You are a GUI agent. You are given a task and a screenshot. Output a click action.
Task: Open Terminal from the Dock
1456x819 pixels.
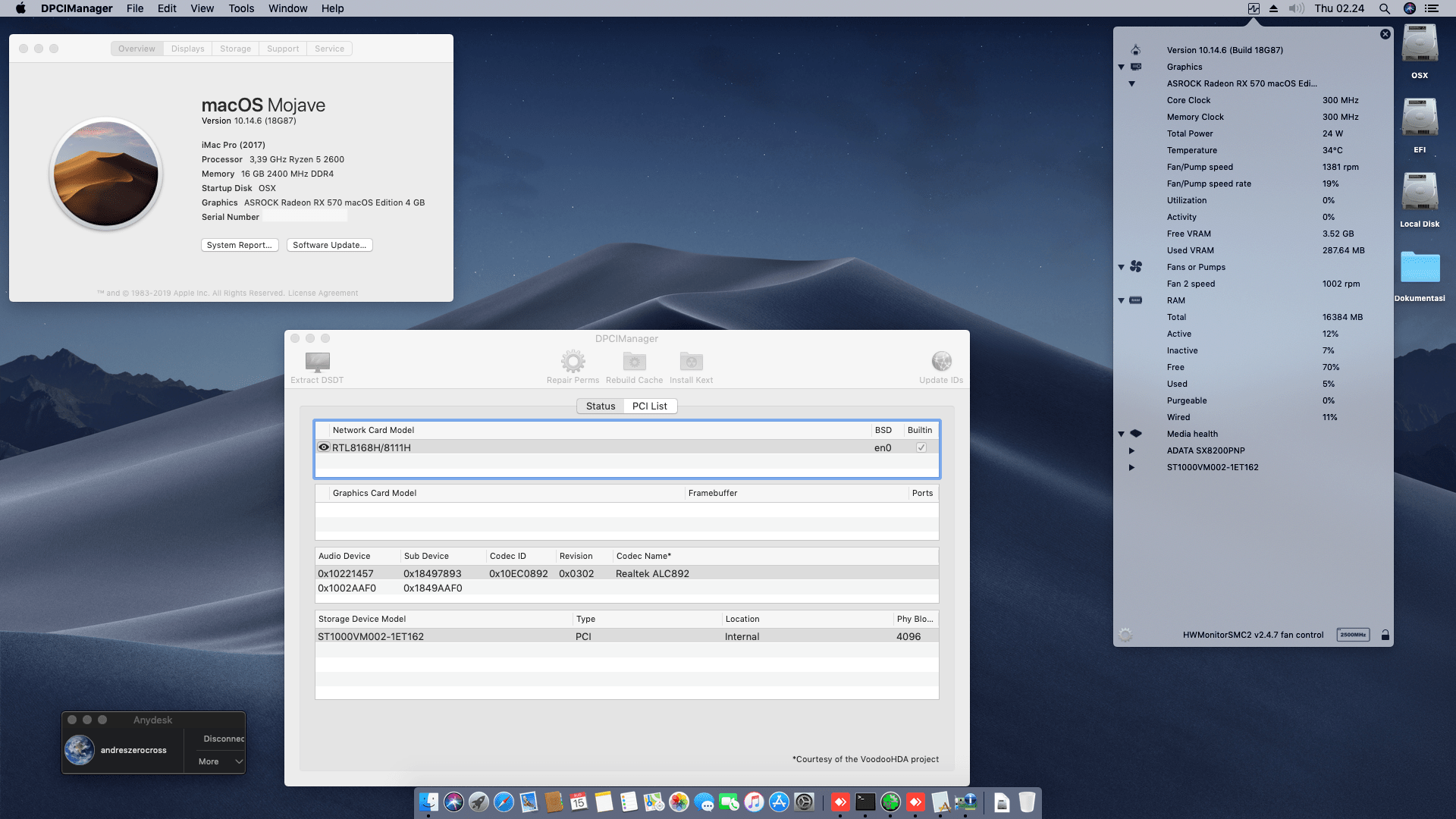click(x=865, y=802)
